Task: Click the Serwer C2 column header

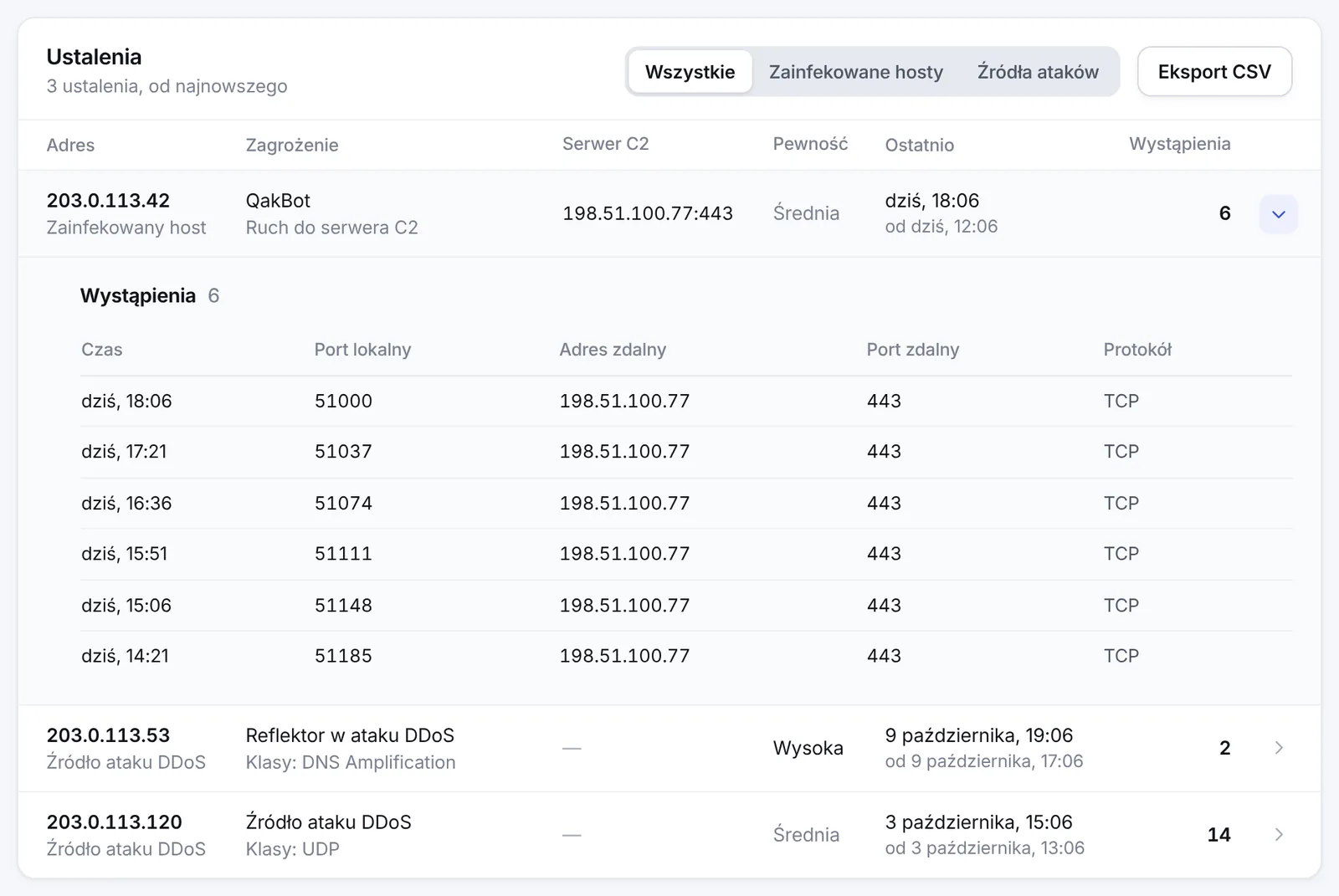Action: (605, 144)
